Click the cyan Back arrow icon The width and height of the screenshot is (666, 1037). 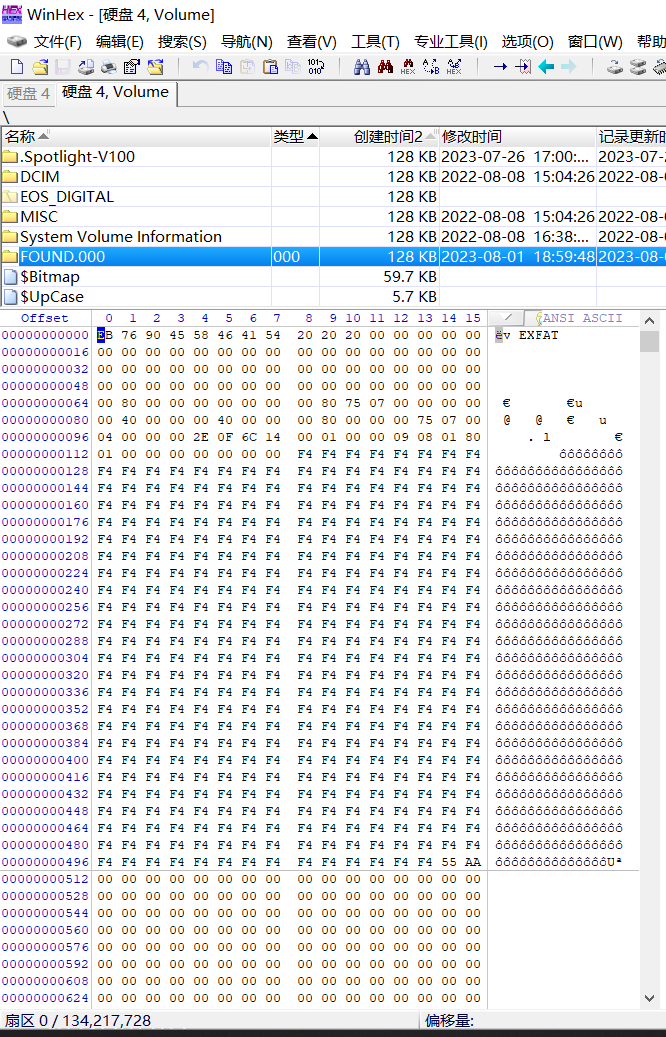point(546,66)
